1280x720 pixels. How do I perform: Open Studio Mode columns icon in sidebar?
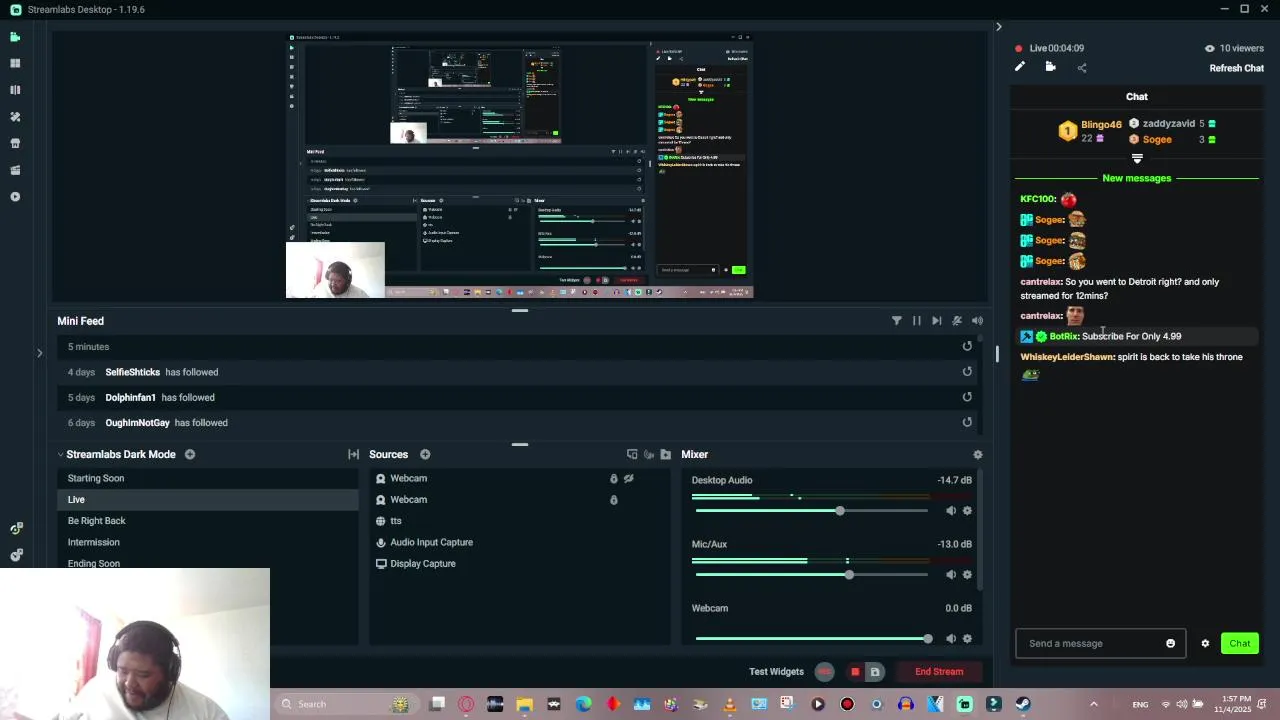pyautogui.click(x=15, y=90)
